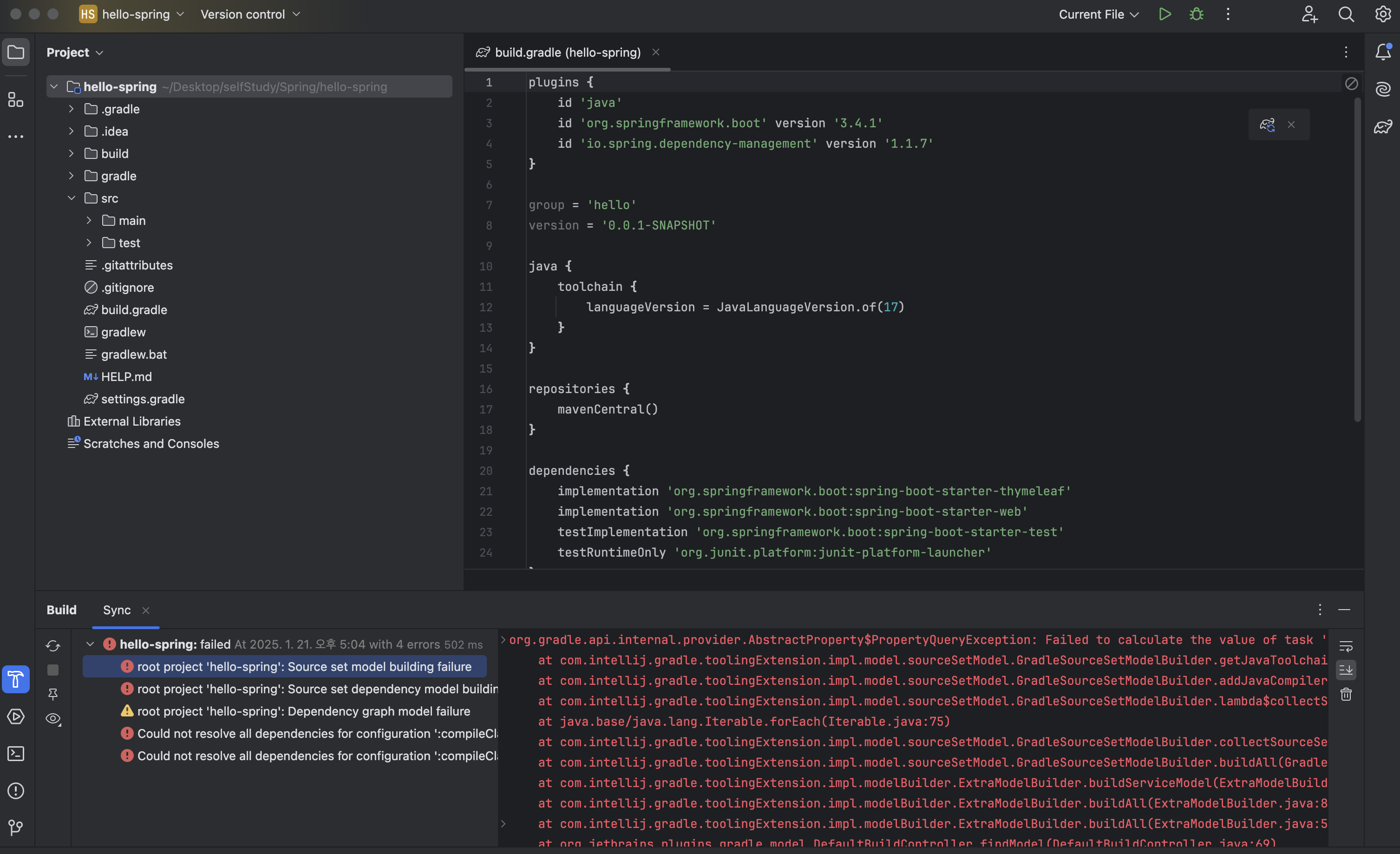The height and width of the screenshot is (854, 1400).
Task: Open the AI Assistant spiral icon
Action: [1383, 89]
